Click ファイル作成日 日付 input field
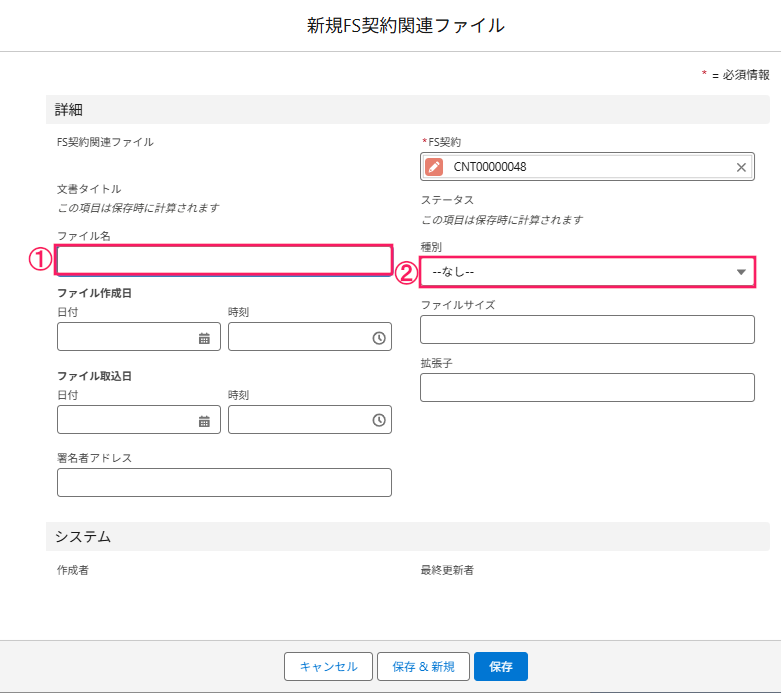This screenshot has width=782, height=693. pos(139,337)
